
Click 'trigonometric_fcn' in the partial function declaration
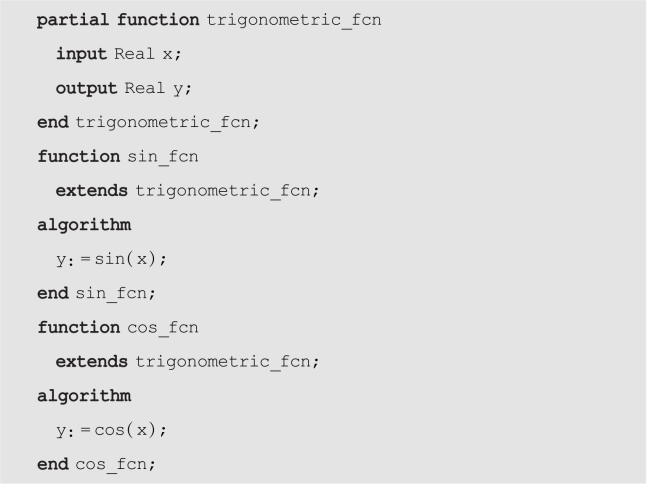294,20
